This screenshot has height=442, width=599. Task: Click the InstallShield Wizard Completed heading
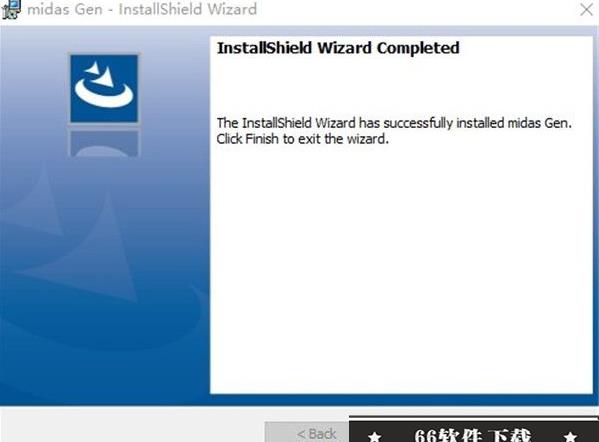338,48
